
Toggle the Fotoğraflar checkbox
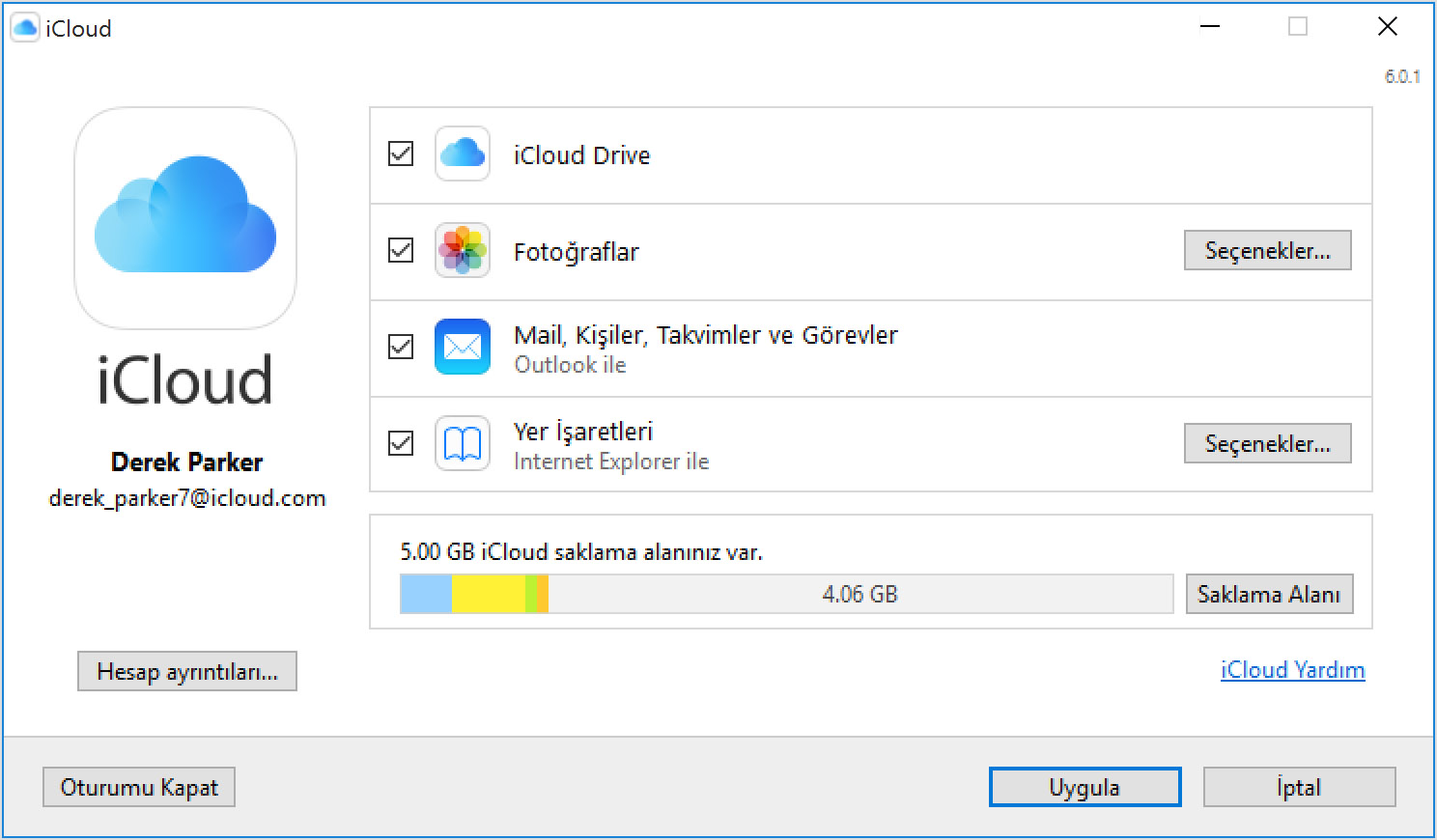click(401, 250)
